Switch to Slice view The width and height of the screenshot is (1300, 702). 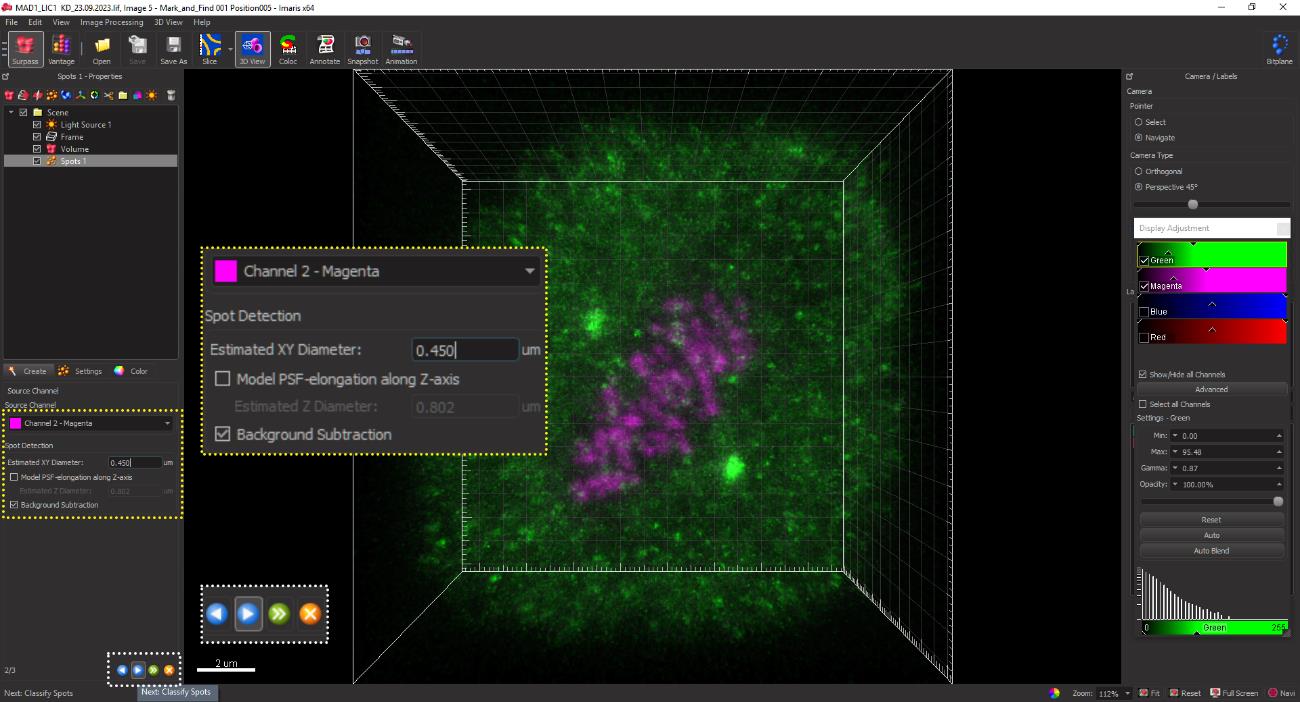(x=209, y=48)
